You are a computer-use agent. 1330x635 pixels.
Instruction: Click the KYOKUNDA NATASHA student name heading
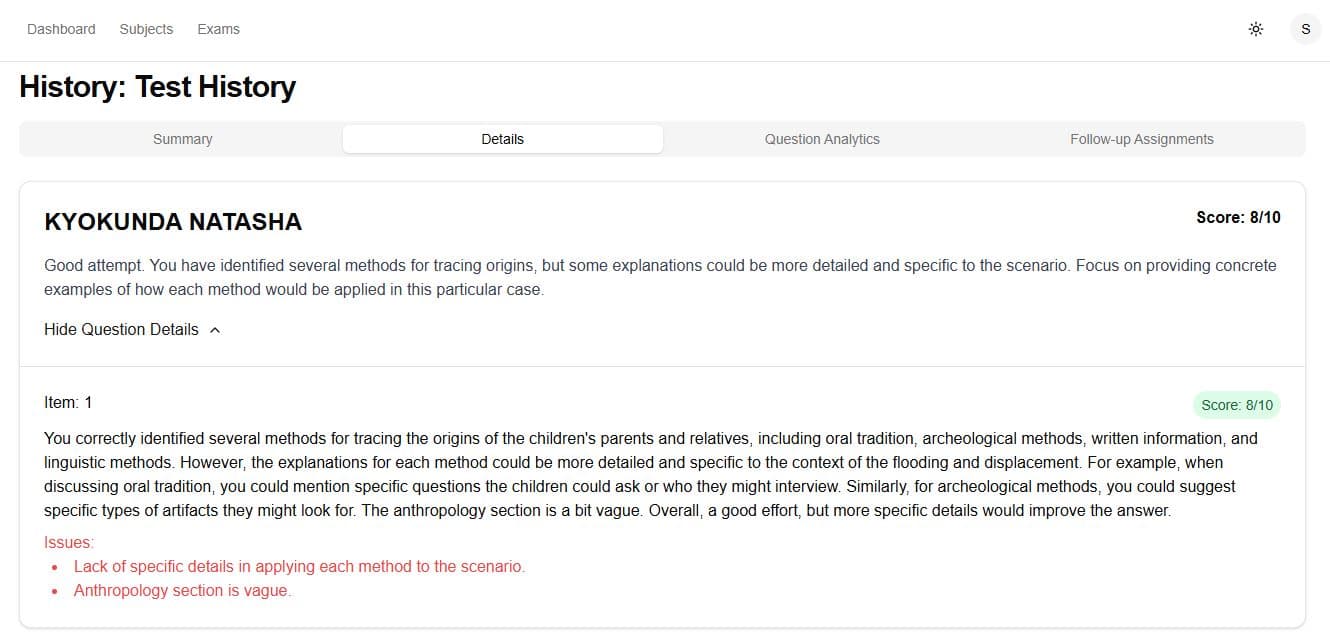click(x=173, y=222)
